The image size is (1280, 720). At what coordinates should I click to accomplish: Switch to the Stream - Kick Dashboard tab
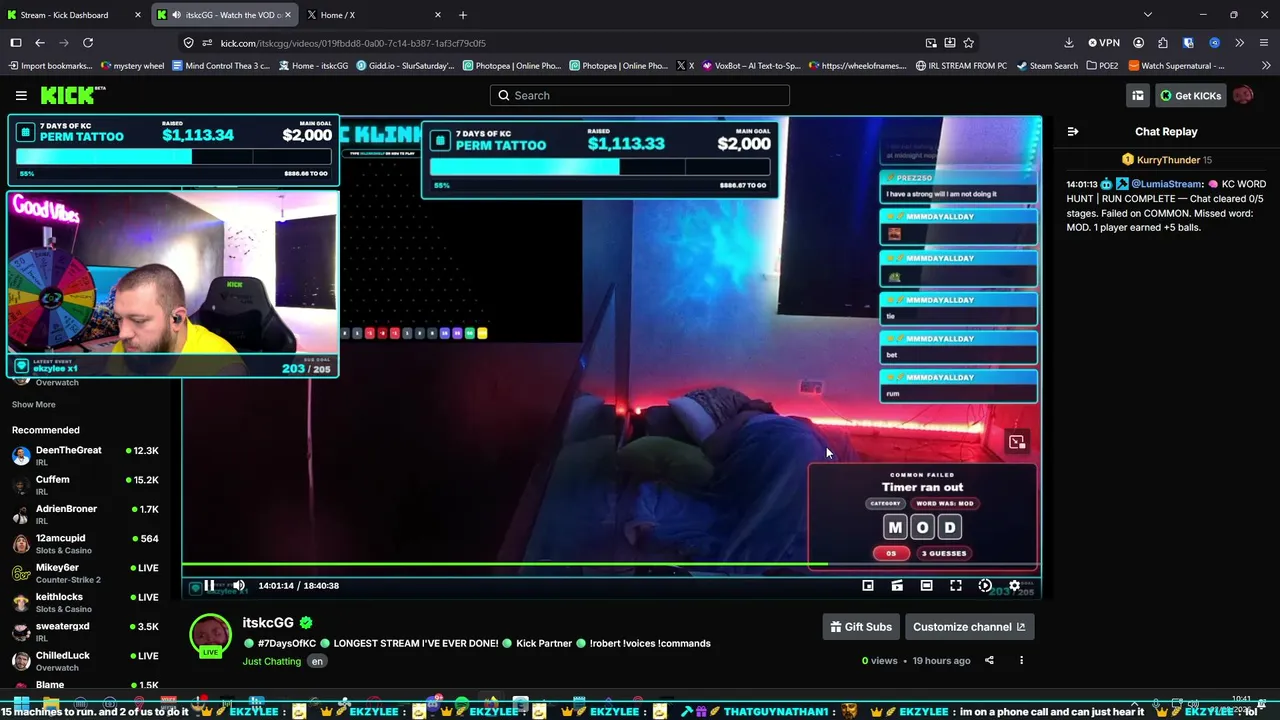coord(74,15)
